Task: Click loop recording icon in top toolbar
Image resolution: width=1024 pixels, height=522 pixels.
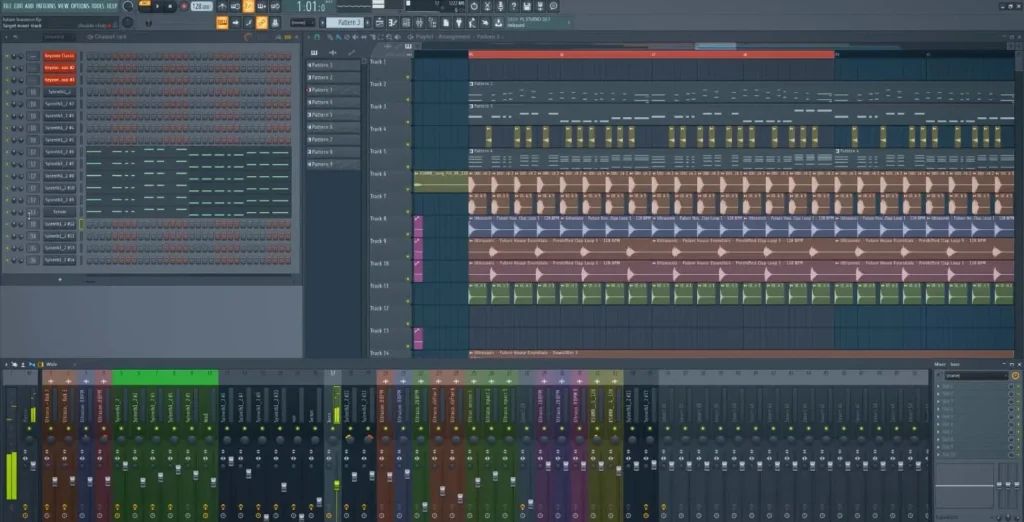Action: pyautogui.click(x=275, y=6)
